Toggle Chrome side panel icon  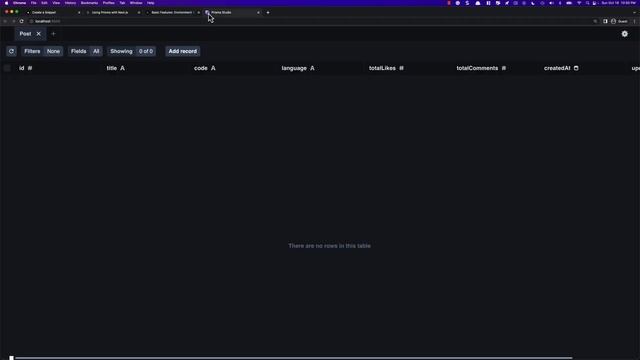point(605,21)
